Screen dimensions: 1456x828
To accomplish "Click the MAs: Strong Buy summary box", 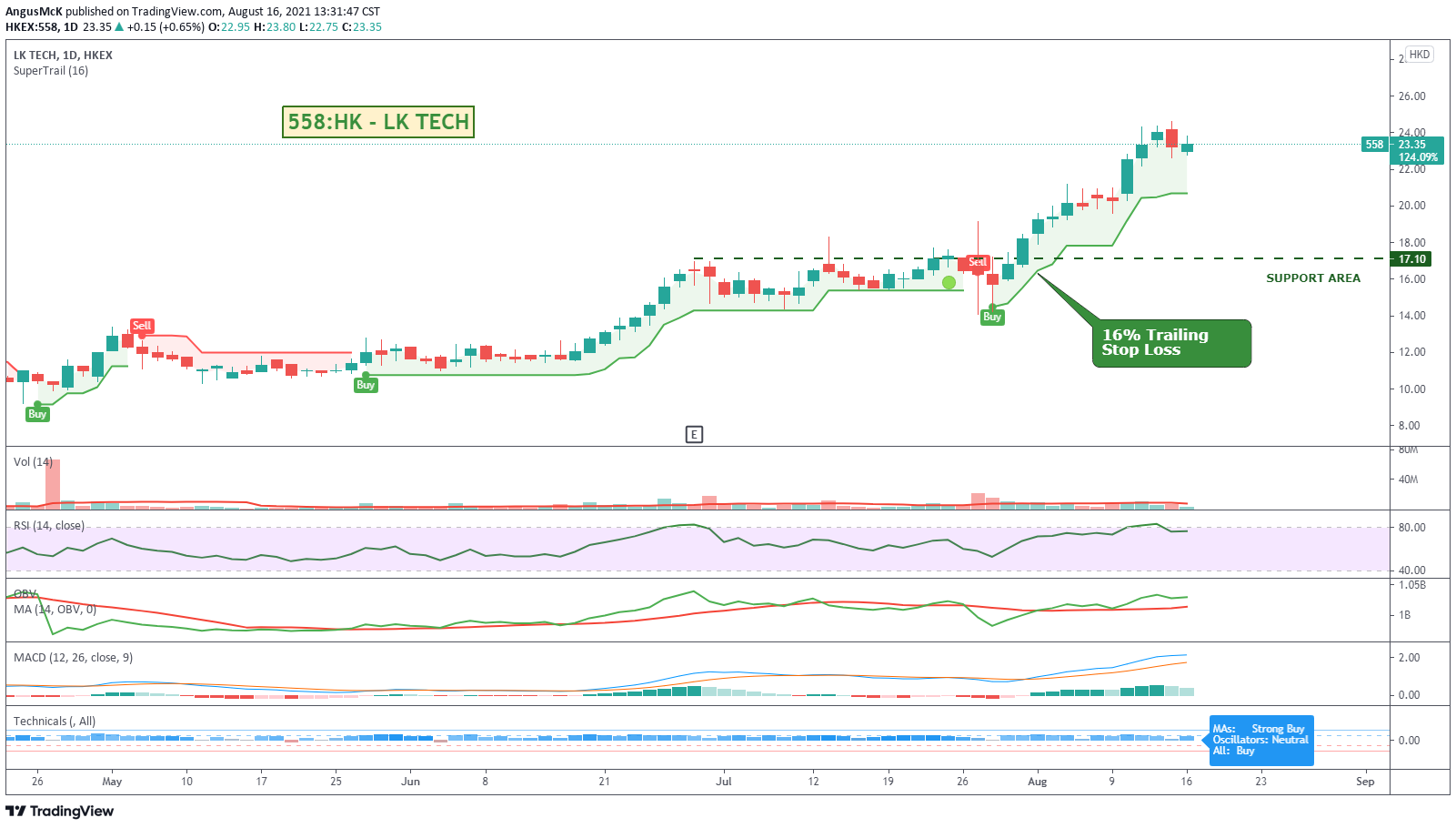I will [x=1261, y=741].
